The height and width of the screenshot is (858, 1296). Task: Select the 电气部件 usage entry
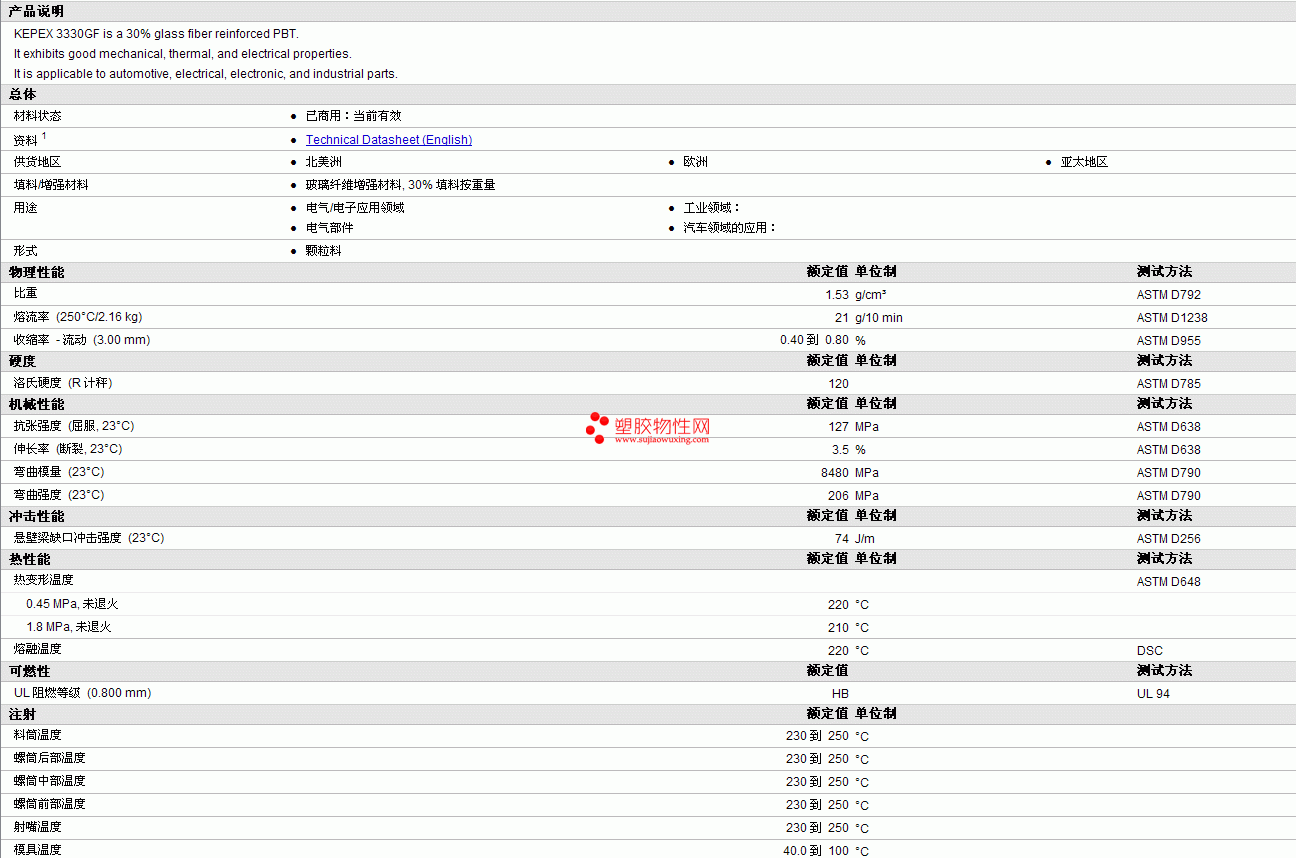(x=329, y=228)
